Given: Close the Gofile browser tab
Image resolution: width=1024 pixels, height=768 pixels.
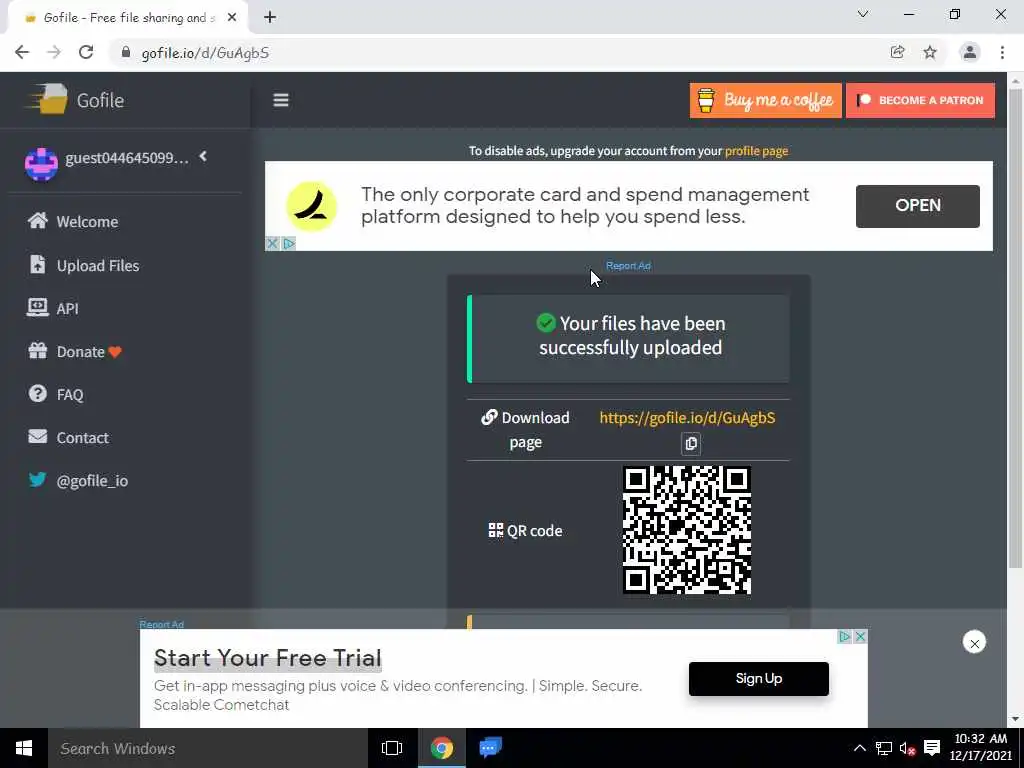Looking at the screenshot, I should pyautogui.click(x=232, y=18).
